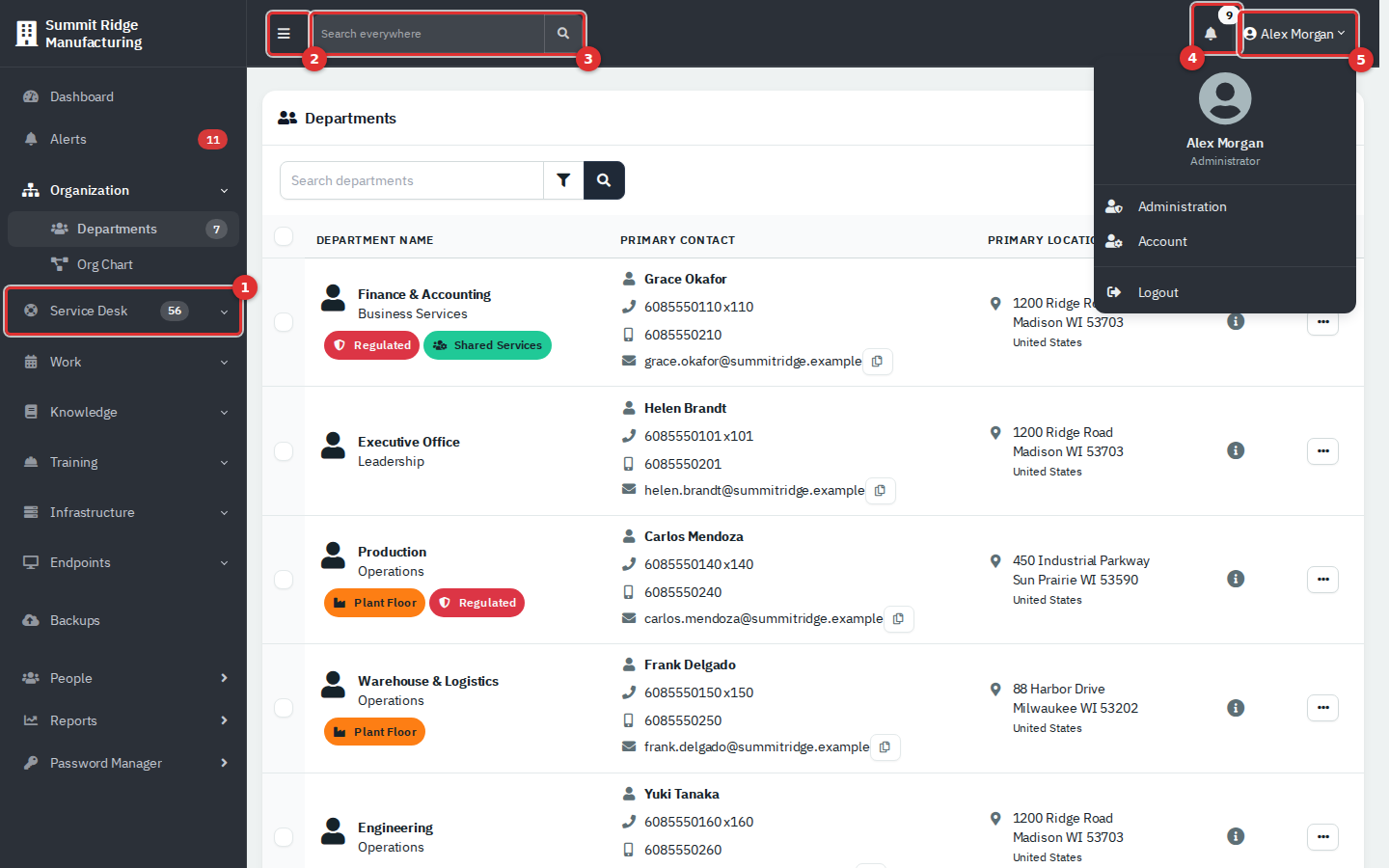This screenshot has width=1389, height=868.
Task: Copy Helen Brandt's email address
Action: coord(881,491)
